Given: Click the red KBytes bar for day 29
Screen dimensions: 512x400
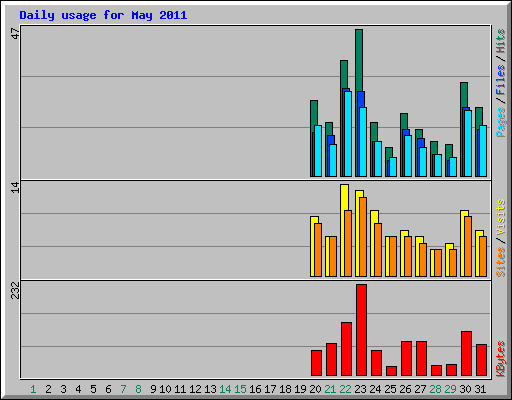Looking at the screenshot, I should 451,370.
